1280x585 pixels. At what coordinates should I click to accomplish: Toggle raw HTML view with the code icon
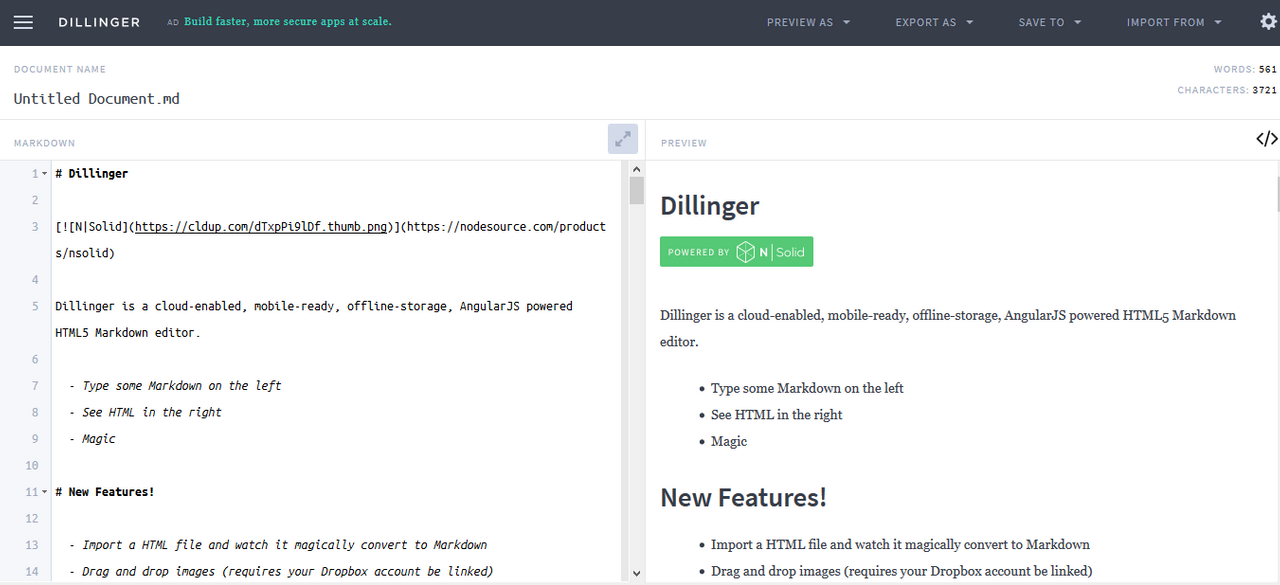point(1266,139)
